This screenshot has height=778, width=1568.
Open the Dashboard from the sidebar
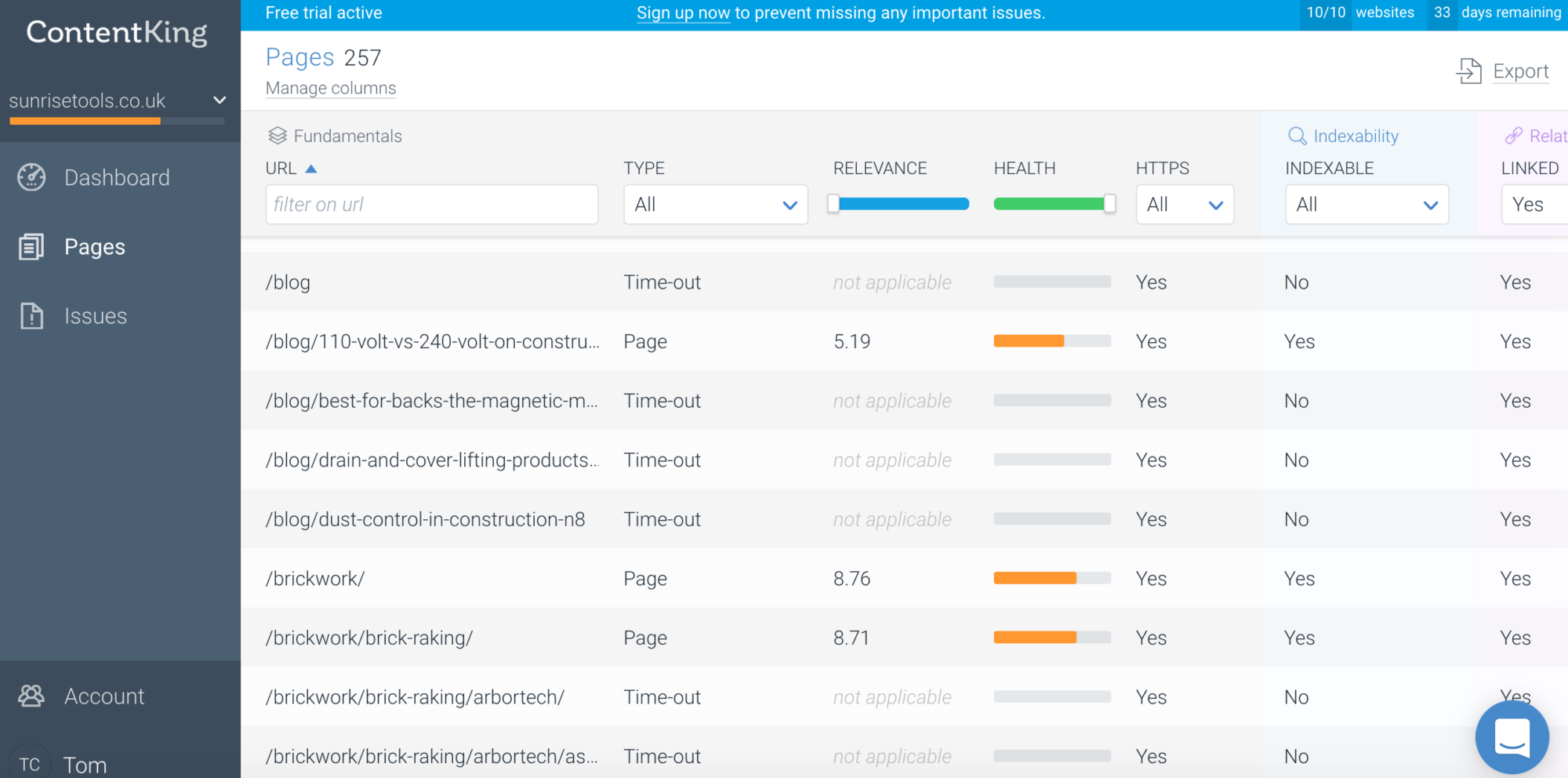(116, 177)
